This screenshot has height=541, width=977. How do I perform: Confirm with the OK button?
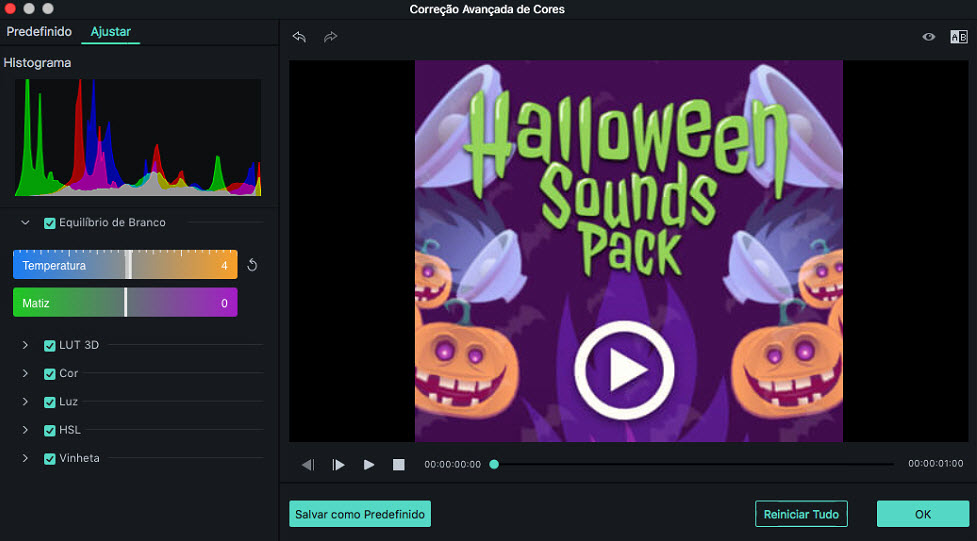click(923, 514)
